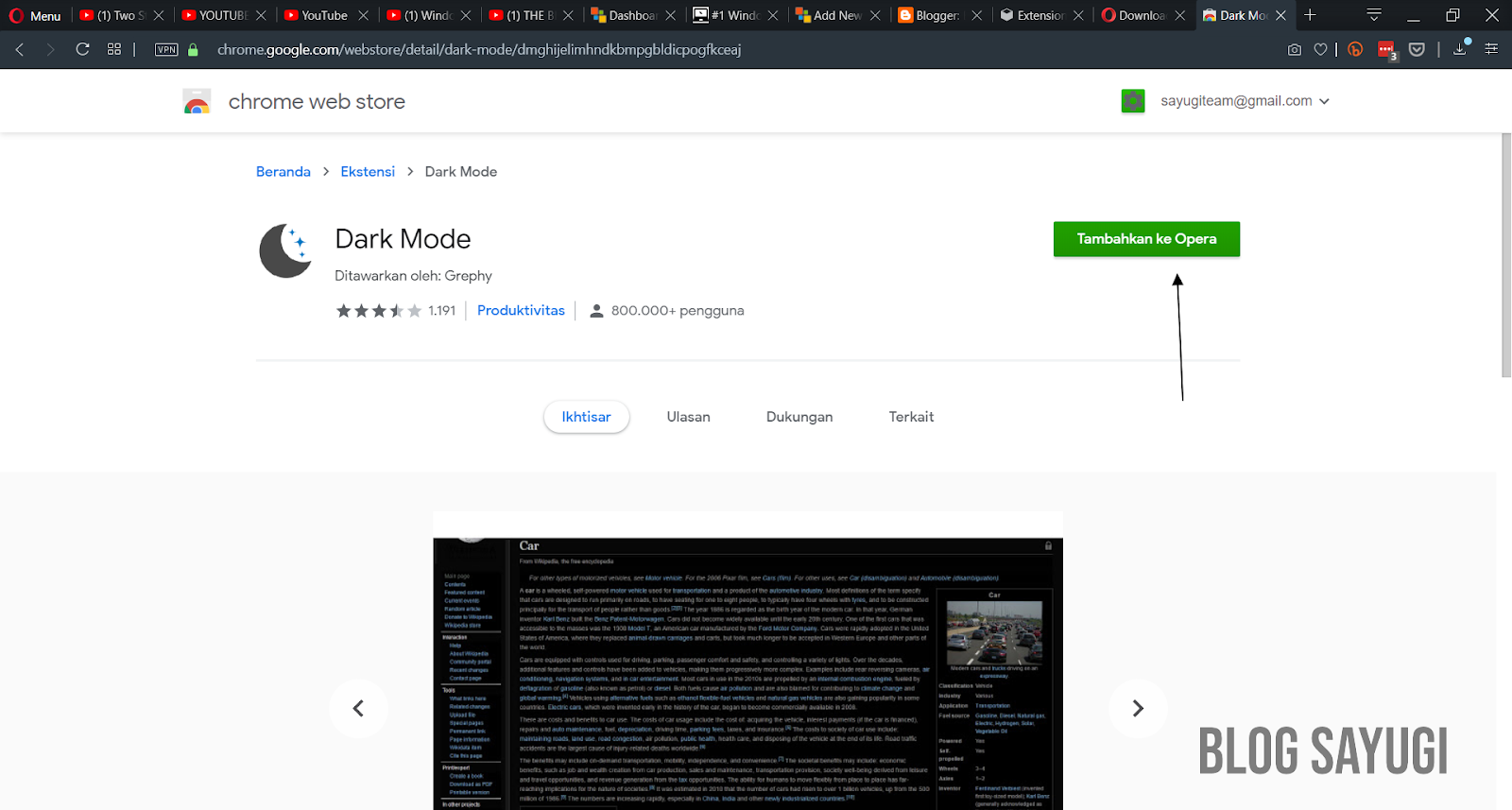Open the Opera Menu button
The height and width of the screenshot is (810, 1512).
click(35, 15)
